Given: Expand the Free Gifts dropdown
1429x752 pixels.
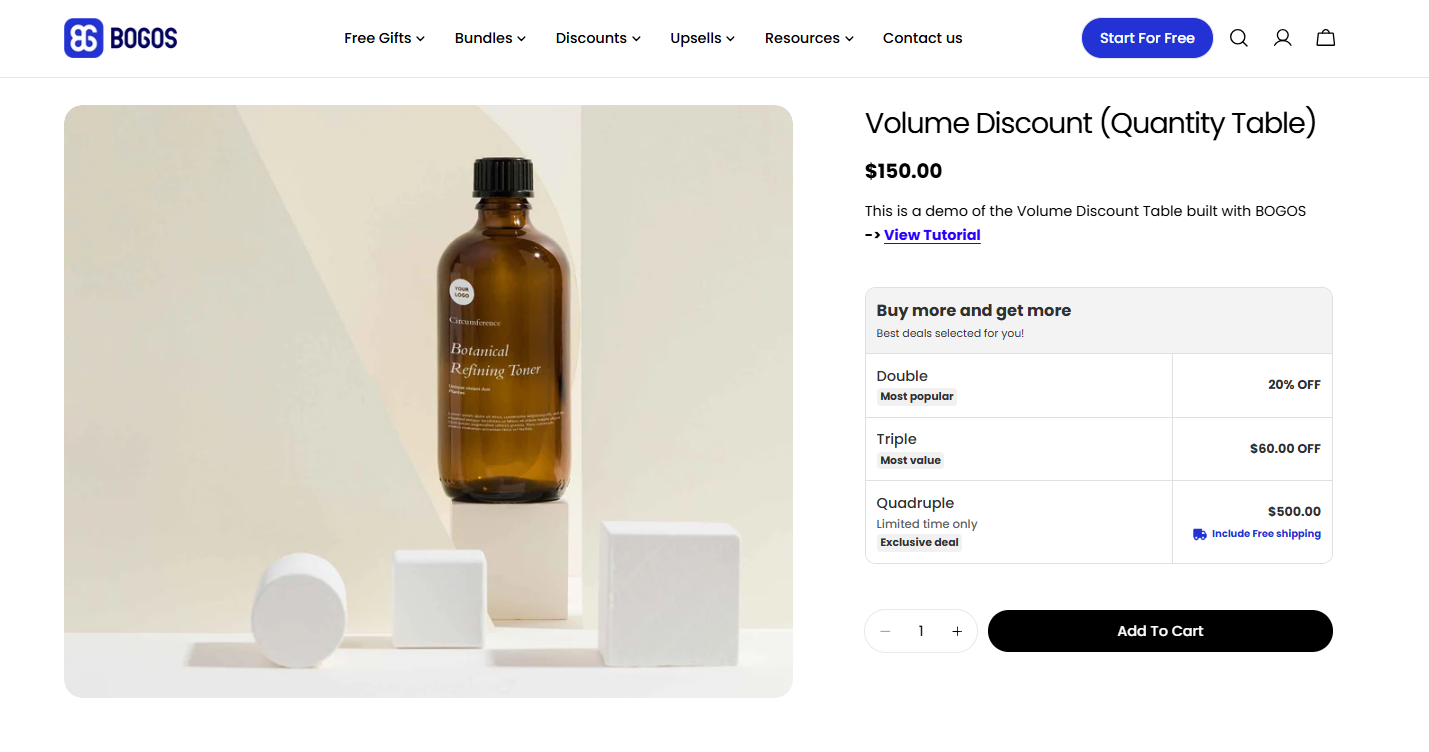Looking at the screenshot, I should pos(384,37).
